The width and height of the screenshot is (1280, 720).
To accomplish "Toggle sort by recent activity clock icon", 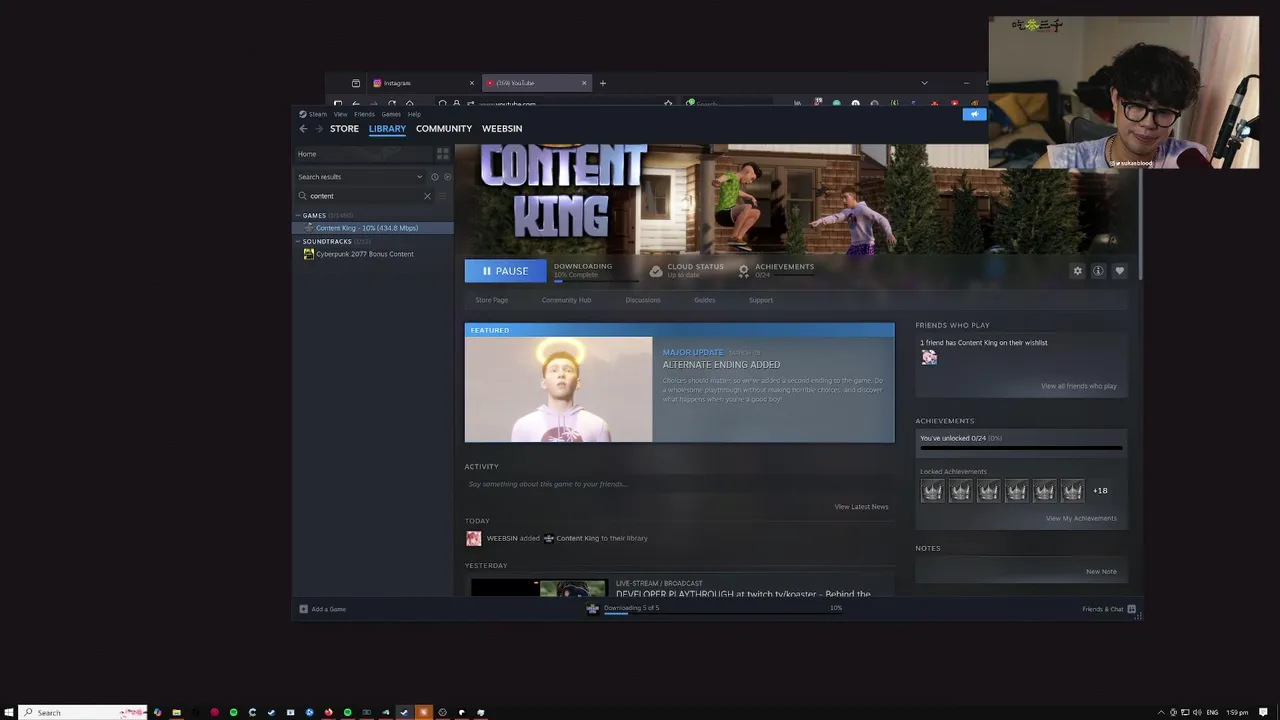I will coord(434,177).
